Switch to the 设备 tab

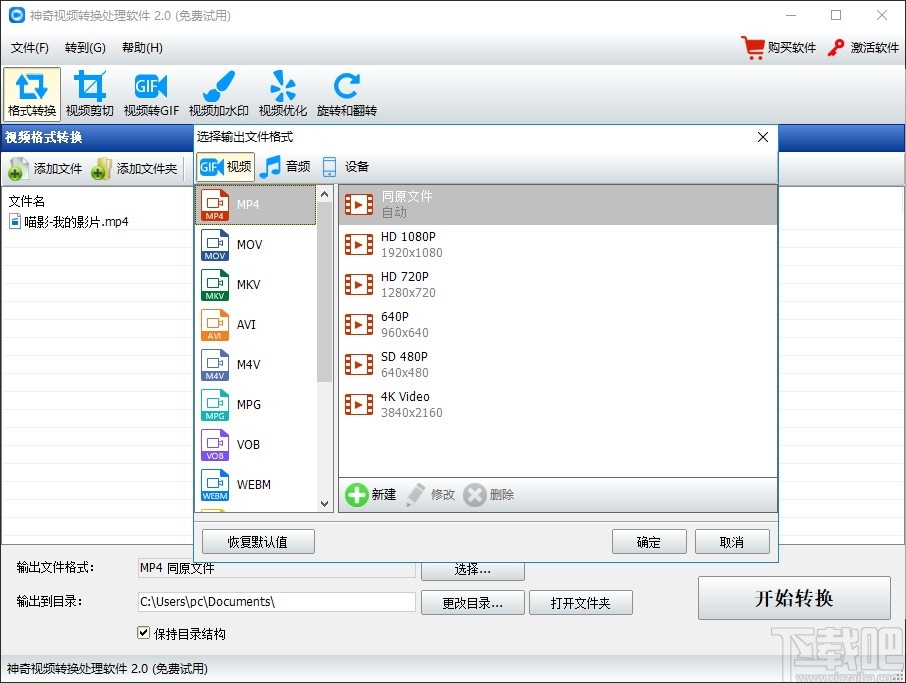[346, 167]
